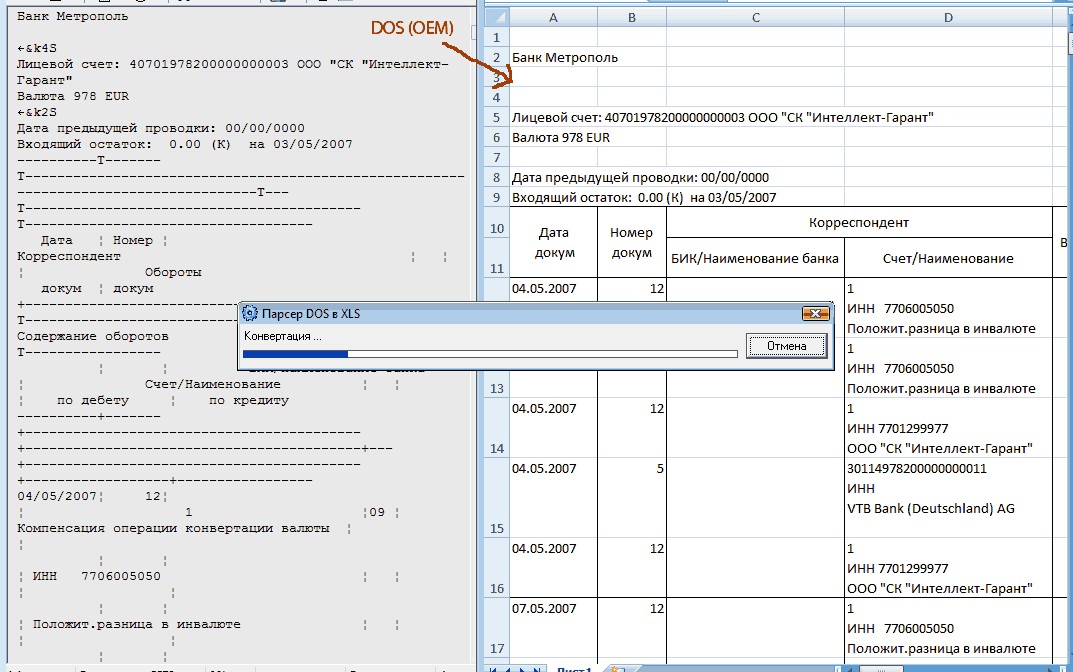The height and width of the screenshot is (672, 1073).
Task: Select row 2 header
Action: [497, 57]
